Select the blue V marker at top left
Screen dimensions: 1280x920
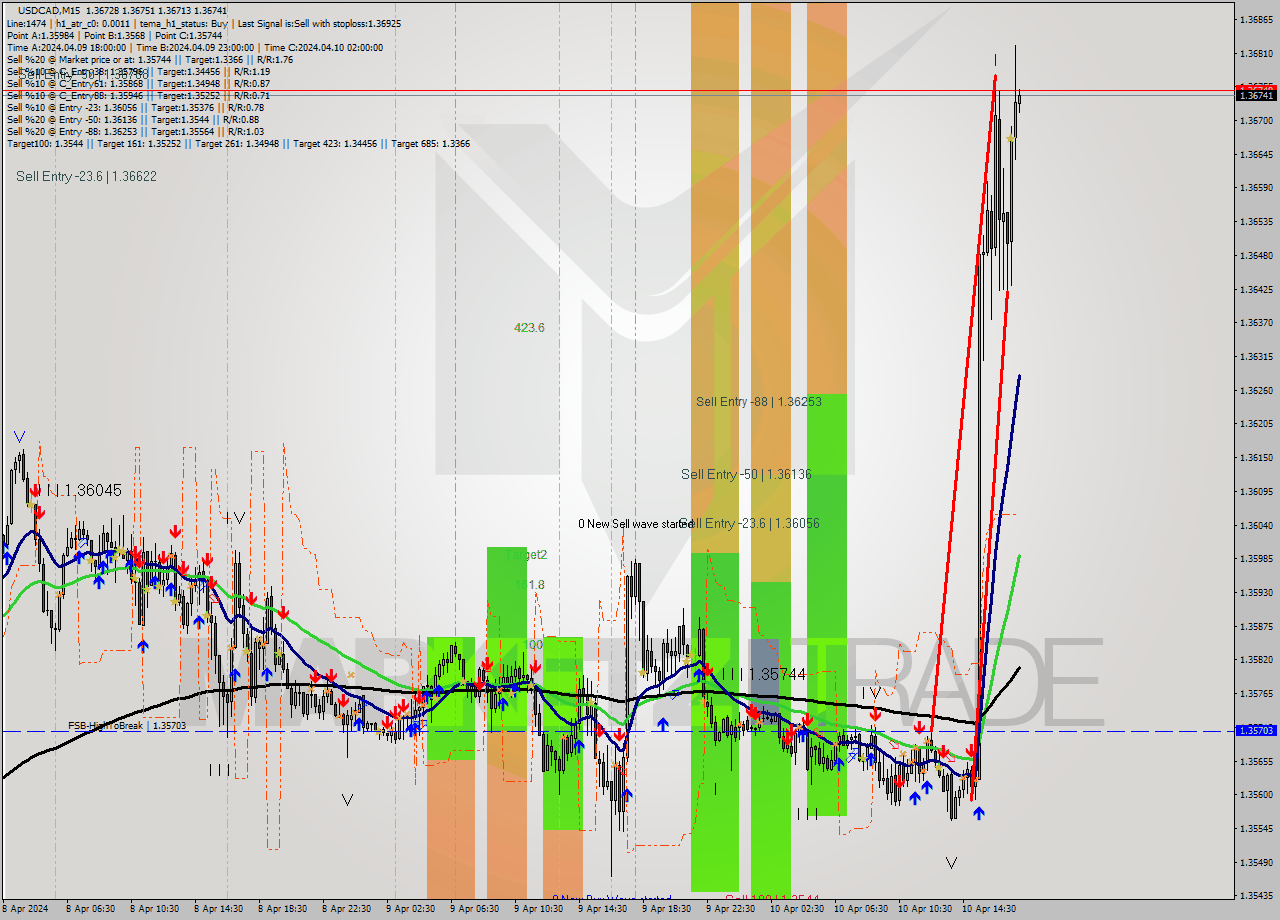(18, 437)
